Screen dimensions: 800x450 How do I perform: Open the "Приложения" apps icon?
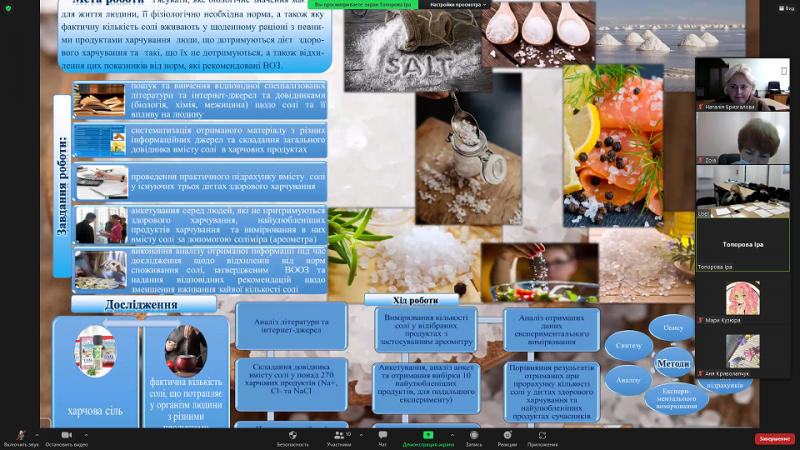click(542, 435)
